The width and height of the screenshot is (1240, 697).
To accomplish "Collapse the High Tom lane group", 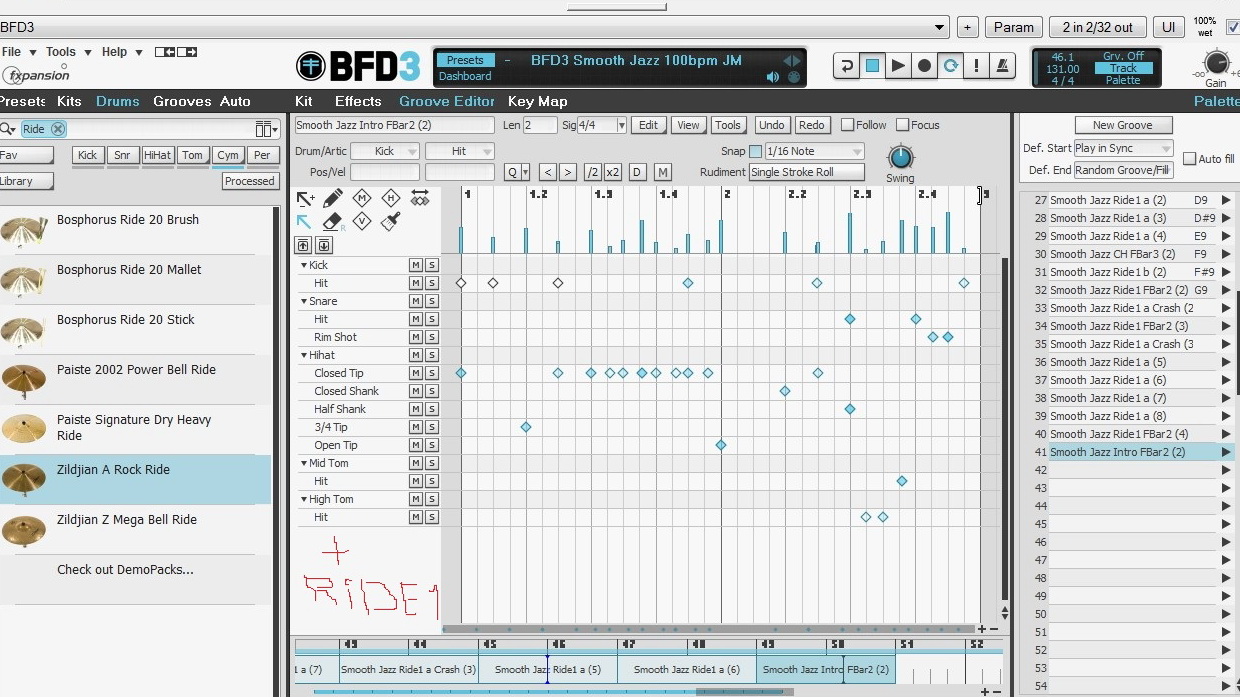I will click(x=304, y=499).
